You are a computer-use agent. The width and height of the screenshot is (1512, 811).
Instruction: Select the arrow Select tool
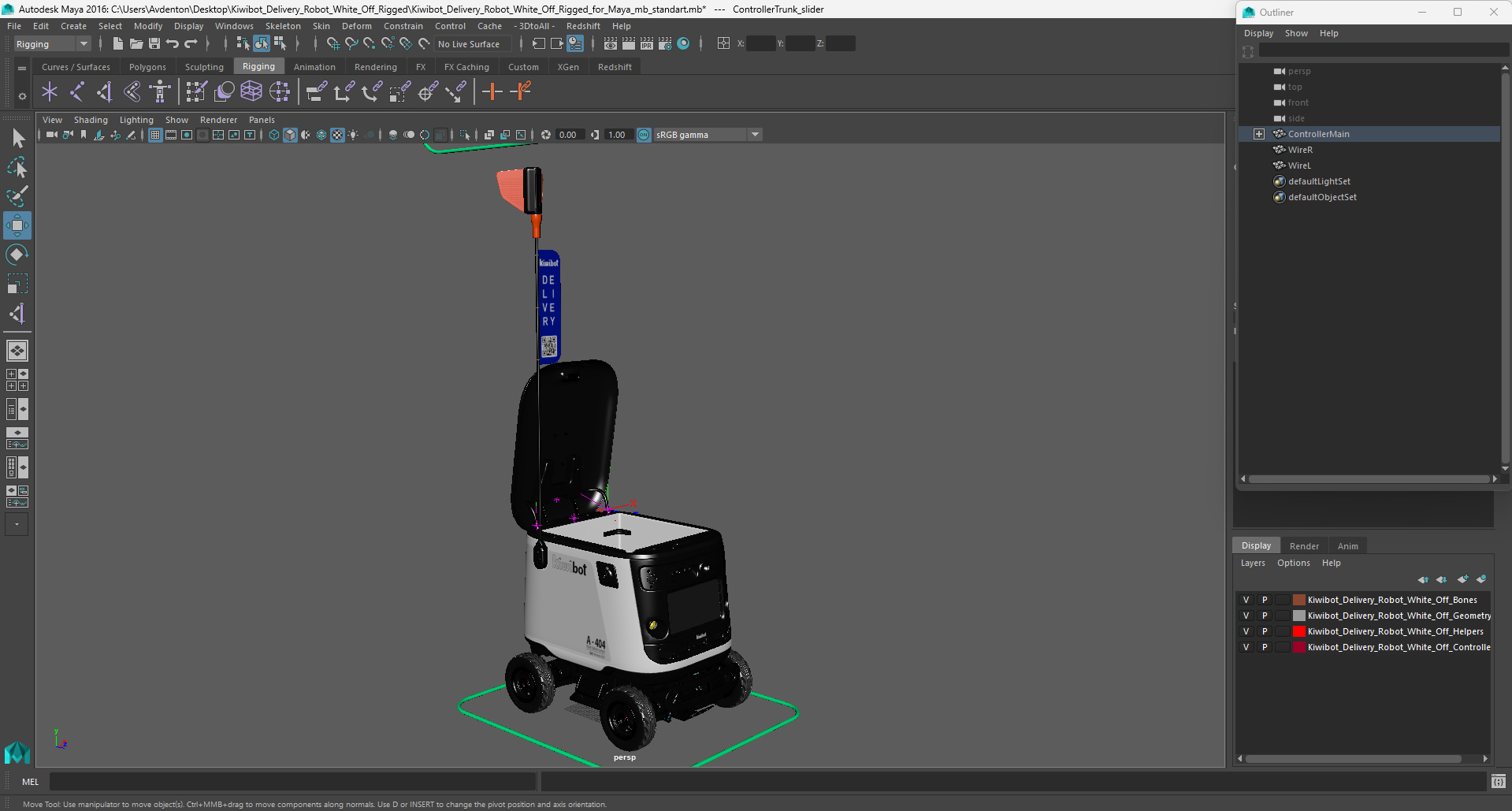[x=17, y=139]
